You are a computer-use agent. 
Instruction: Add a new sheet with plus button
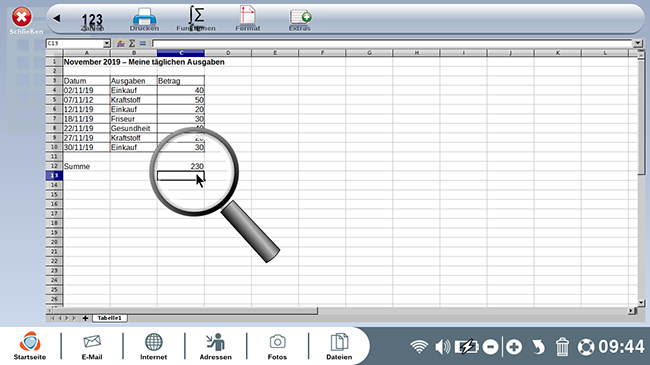(x=85, y=318)
